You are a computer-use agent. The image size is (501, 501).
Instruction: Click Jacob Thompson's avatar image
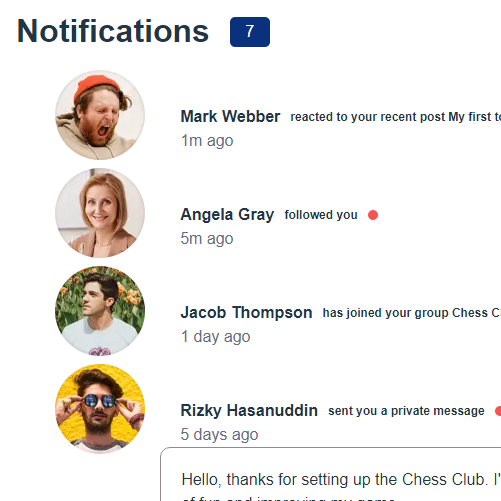tap(100, 311)
